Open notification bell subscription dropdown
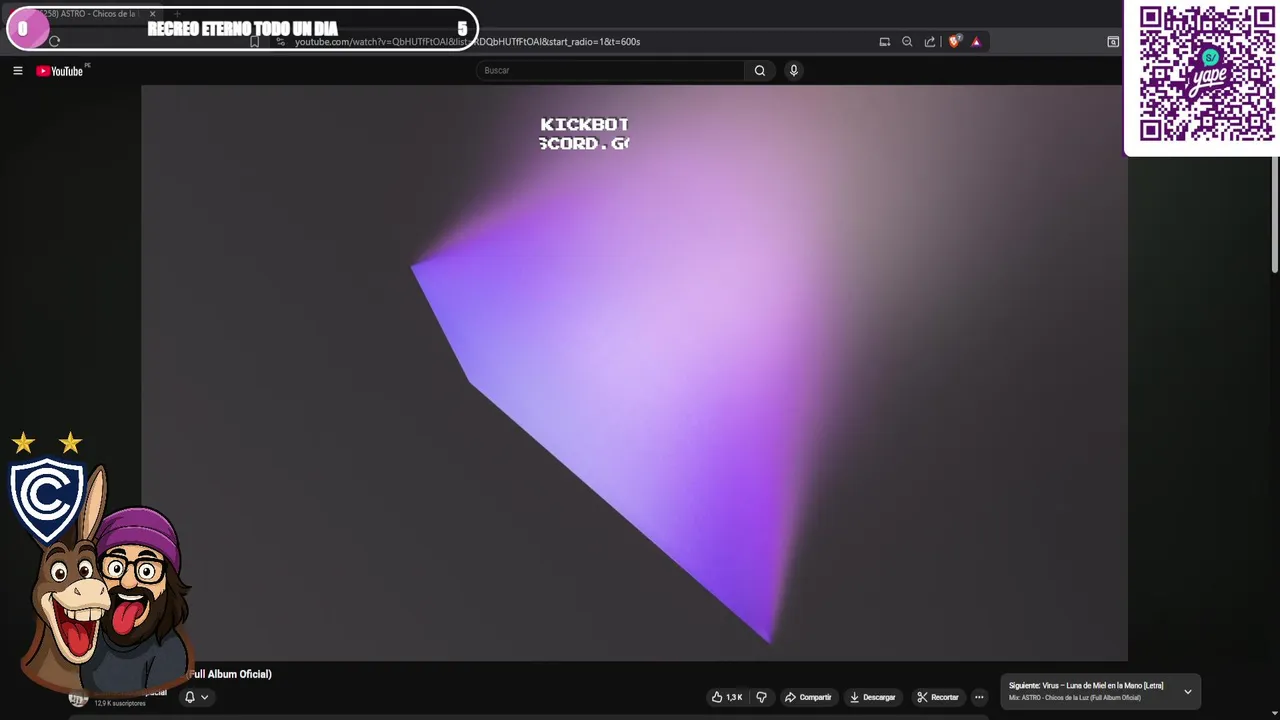Screen dimensions: 1280x720 pyautogui.click(x=196, y=697)
